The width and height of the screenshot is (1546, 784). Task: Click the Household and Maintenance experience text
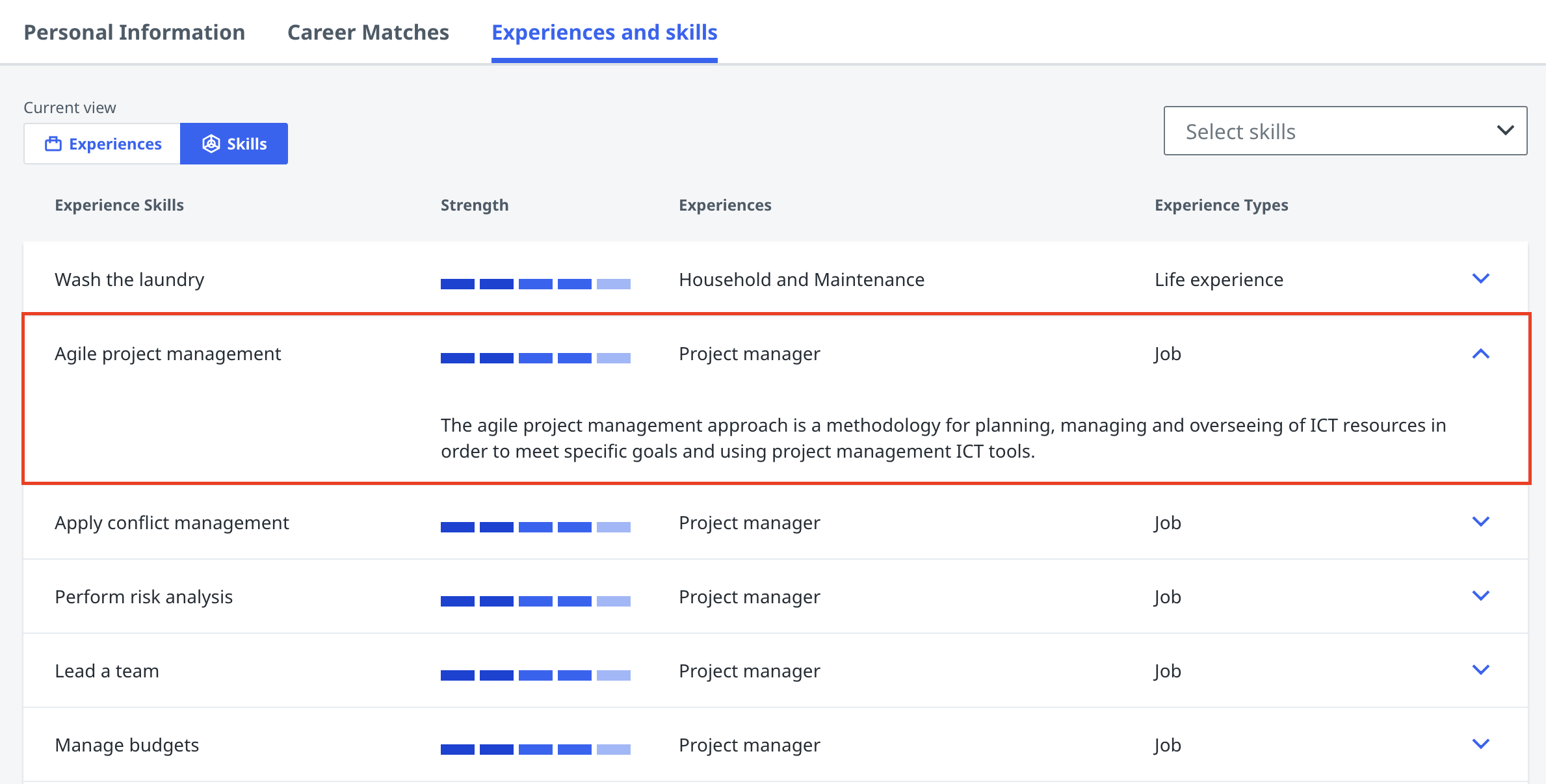click(801, 280)
